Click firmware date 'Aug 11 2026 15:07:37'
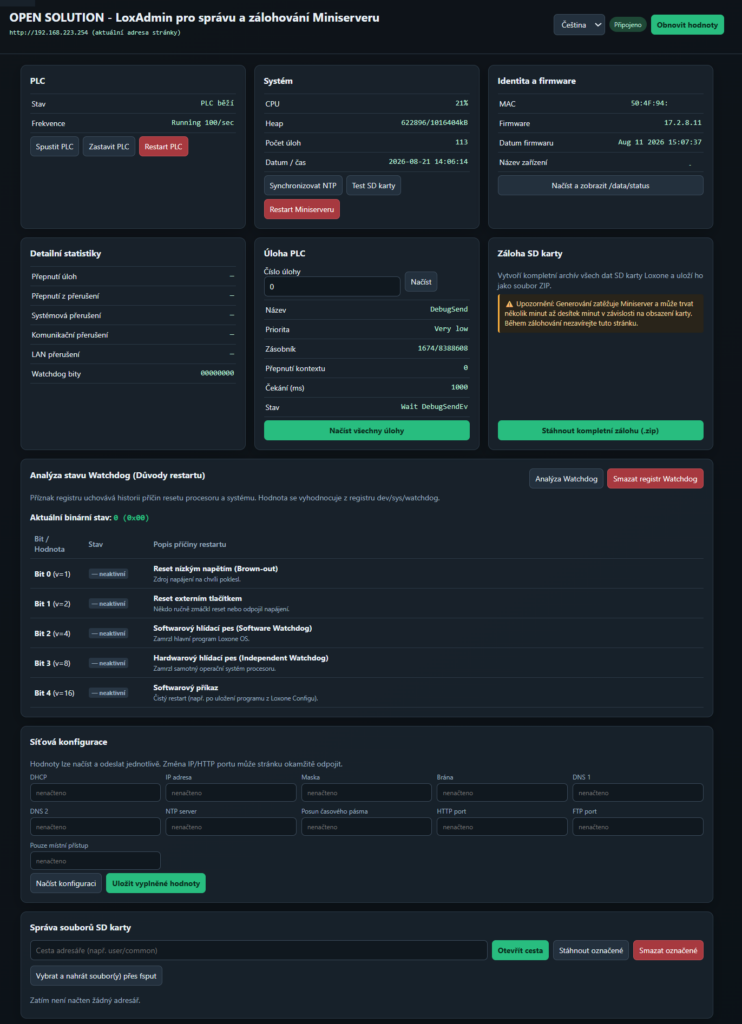The height and width of the screenshot is (1024, 742). [x=660, y=142]
